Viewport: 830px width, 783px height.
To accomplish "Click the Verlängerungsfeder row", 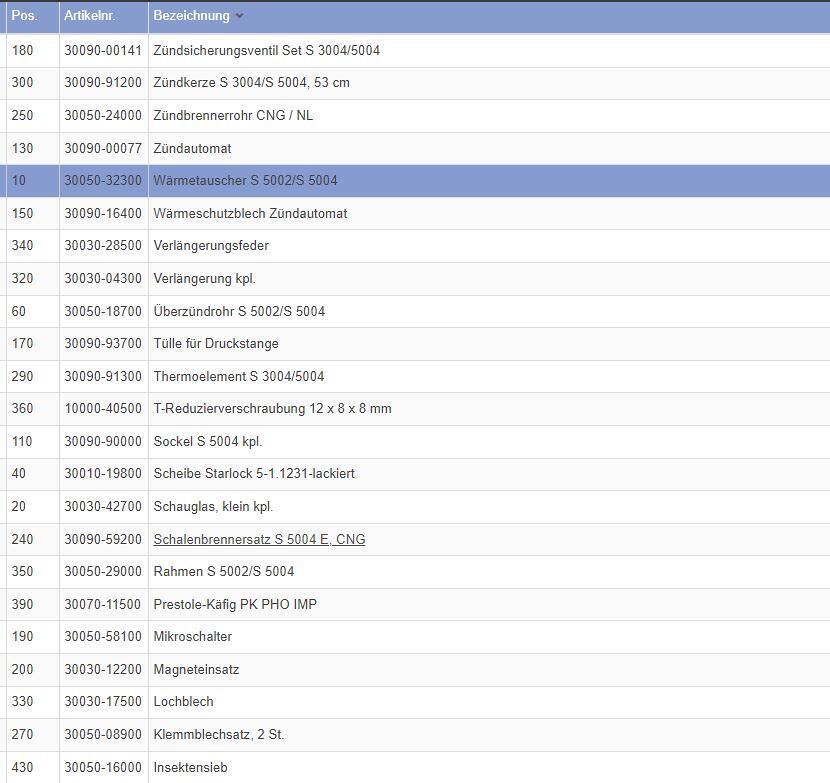I will pyautogui.click(x=211, y=246).
